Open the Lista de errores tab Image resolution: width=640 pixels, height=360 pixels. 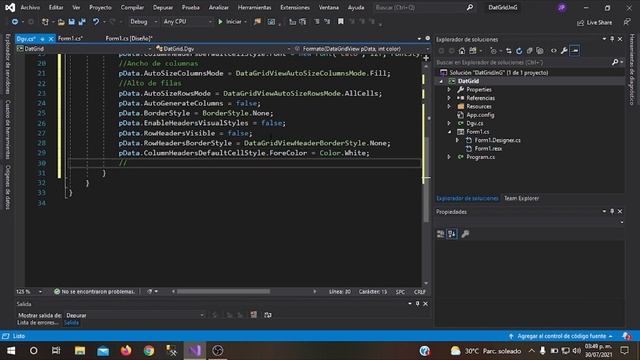38,322
